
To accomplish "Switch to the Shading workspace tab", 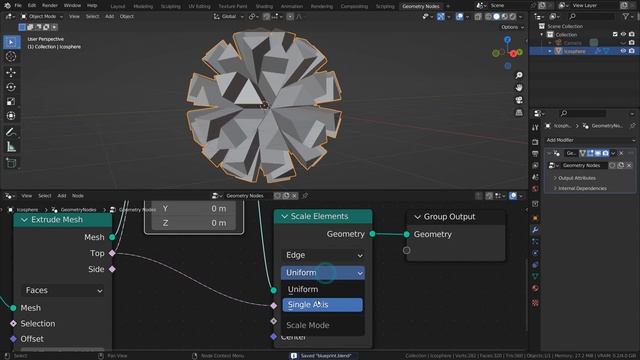I will [264, 6].
